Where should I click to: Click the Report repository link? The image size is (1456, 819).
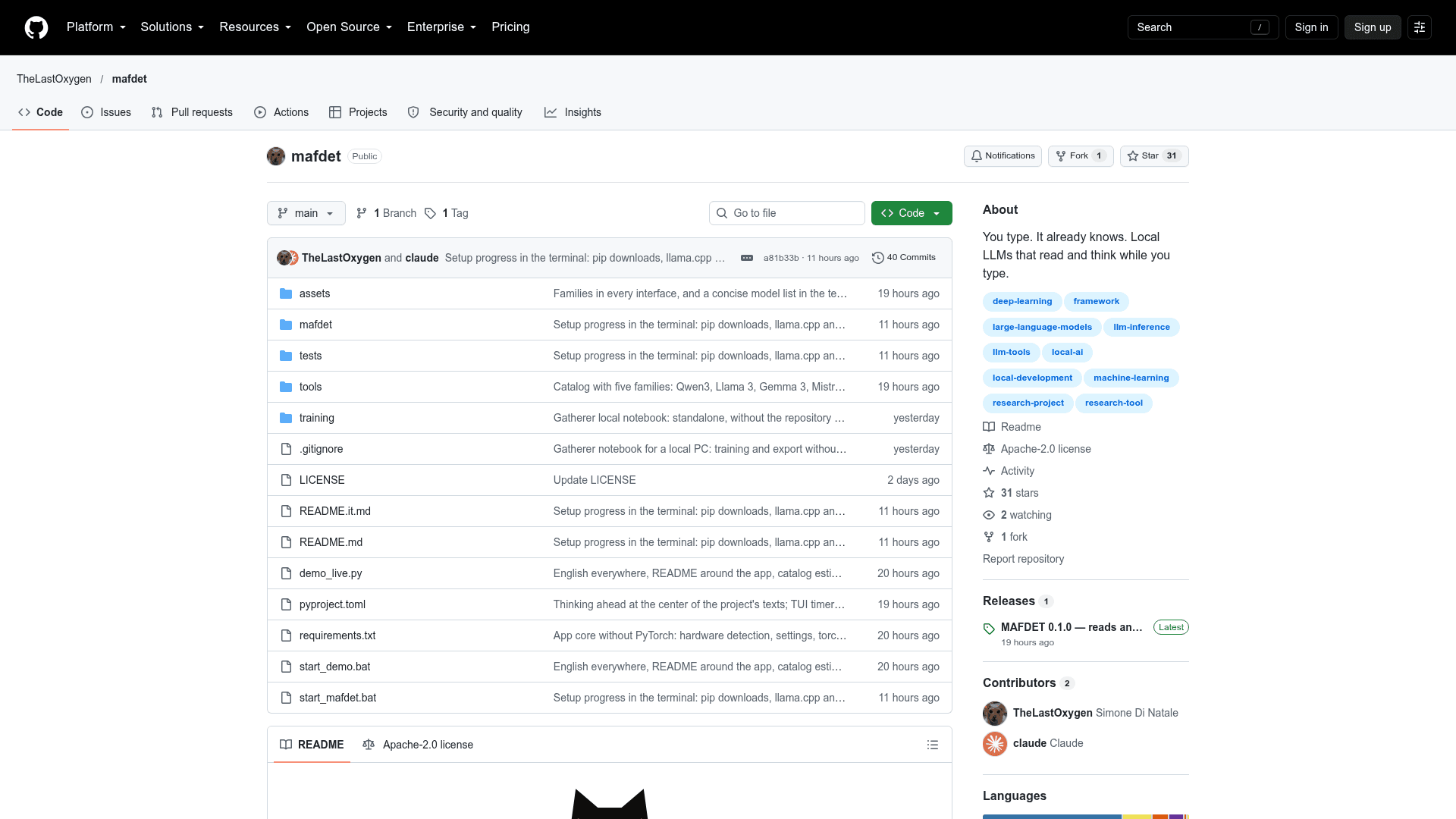(x=1023, y=559)
